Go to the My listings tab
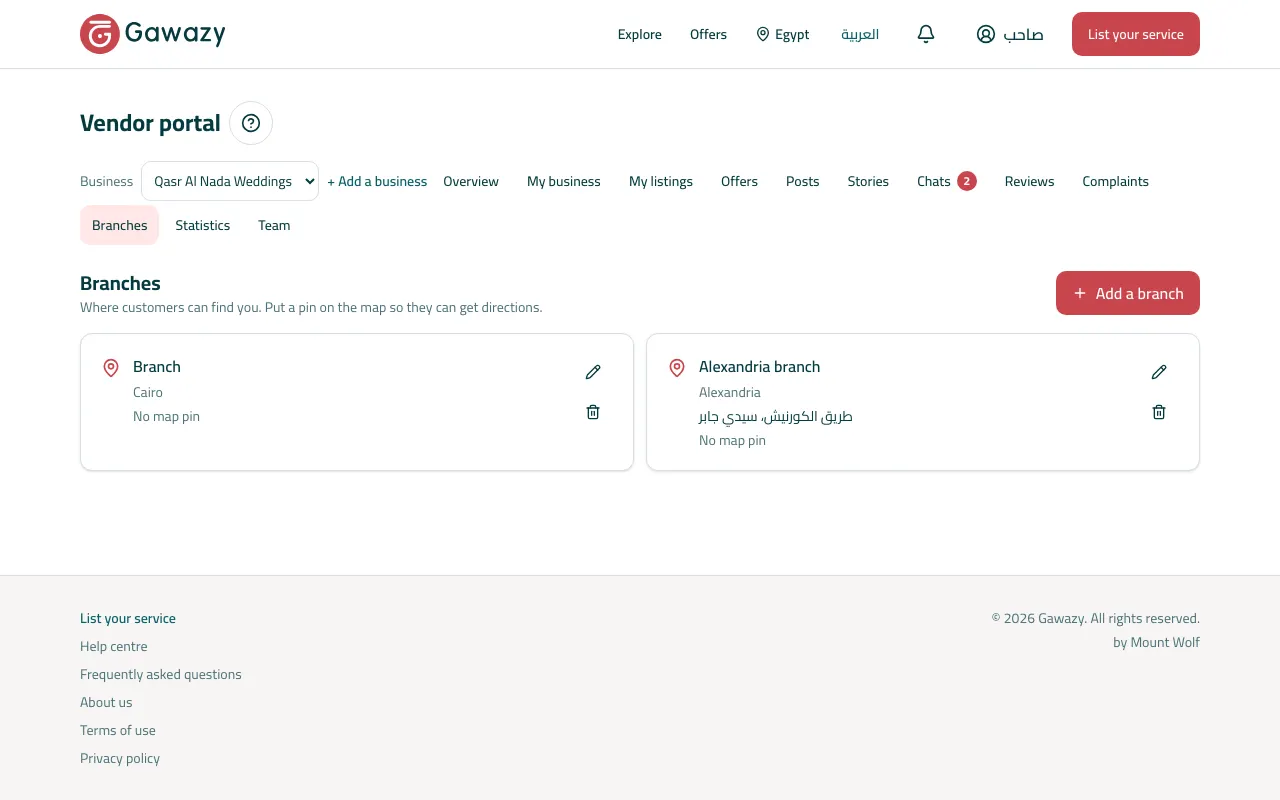The height and width of the screenshot is (800, 1280). pos(661,181)
